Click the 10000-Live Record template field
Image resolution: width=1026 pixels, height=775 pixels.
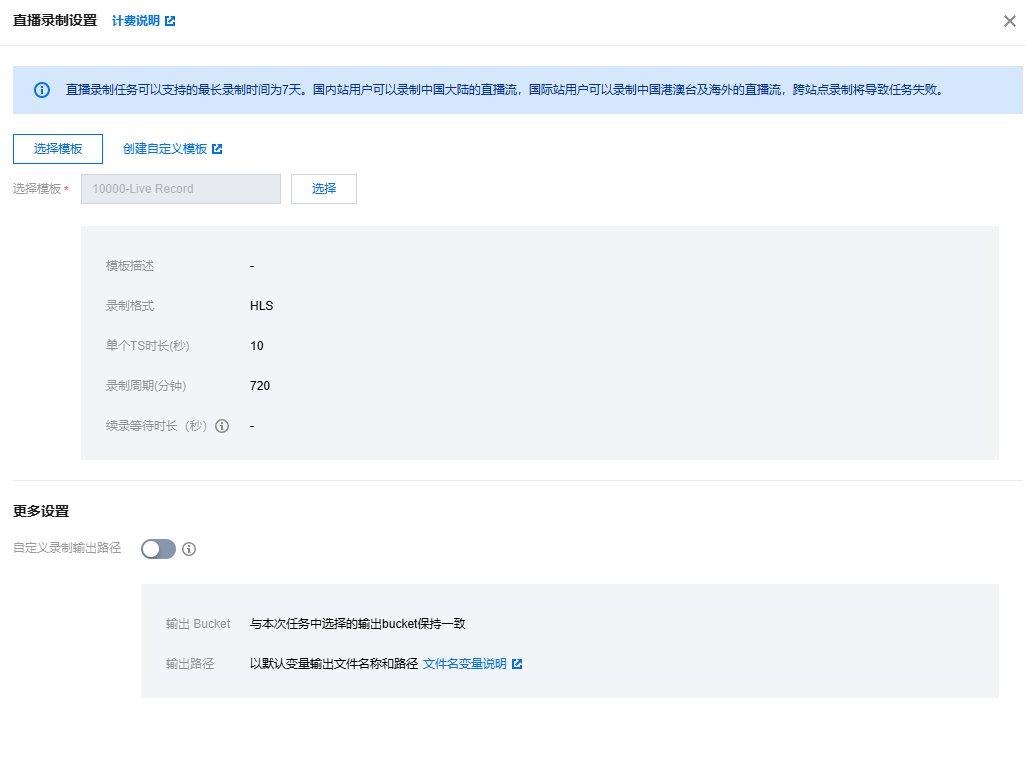coord(181,189)
